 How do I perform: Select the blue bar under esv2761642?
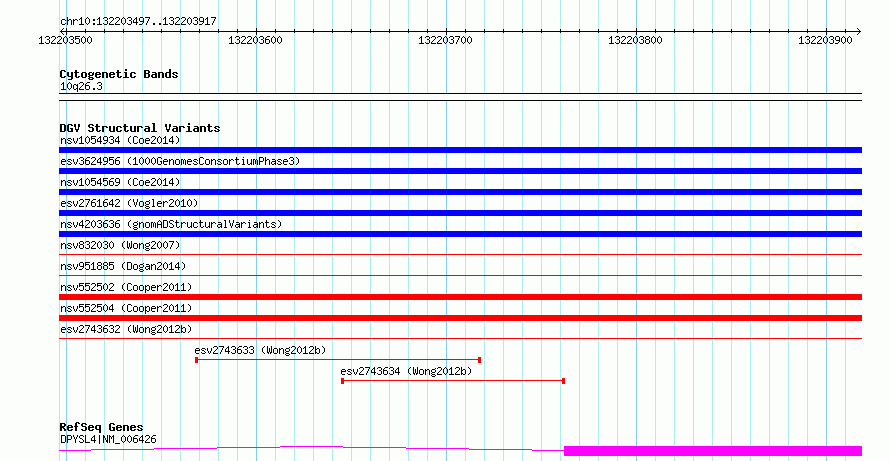pos(460,213)
